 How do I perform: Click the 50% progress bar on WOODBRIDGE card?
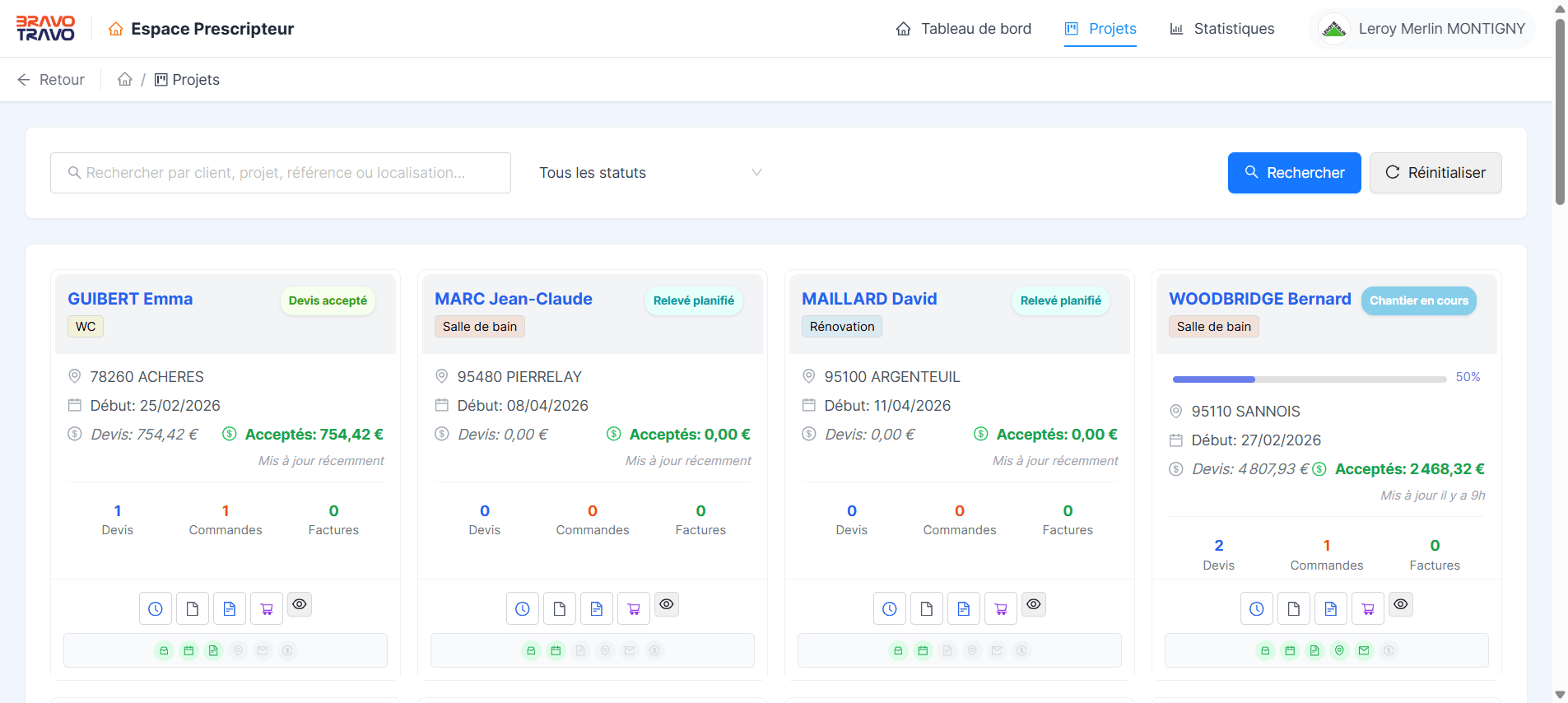(1310, 379)
